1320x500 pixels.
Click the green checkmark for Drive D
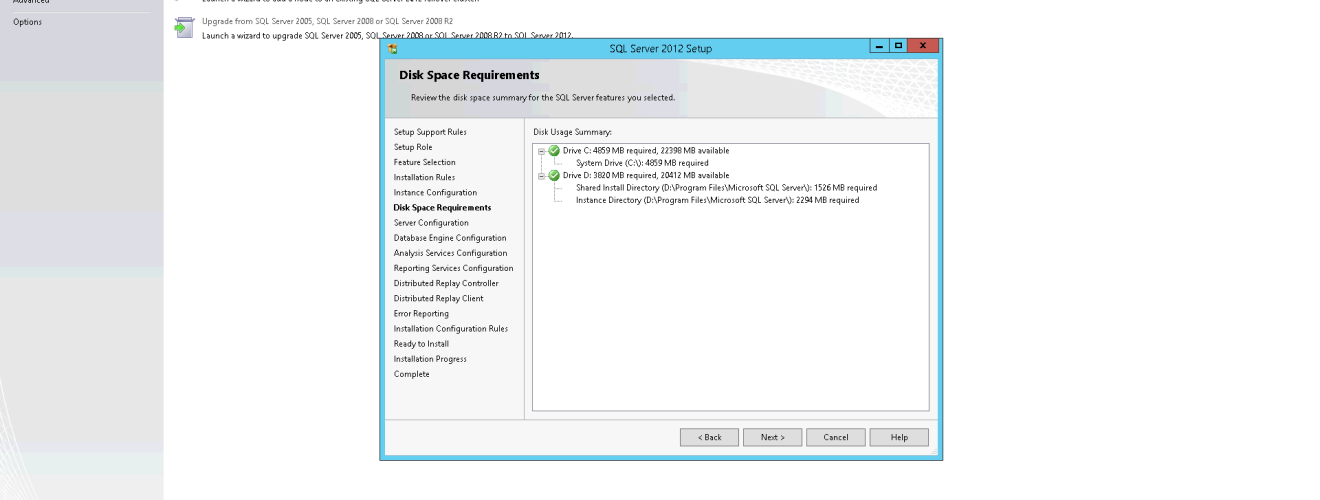coord(554,176)
